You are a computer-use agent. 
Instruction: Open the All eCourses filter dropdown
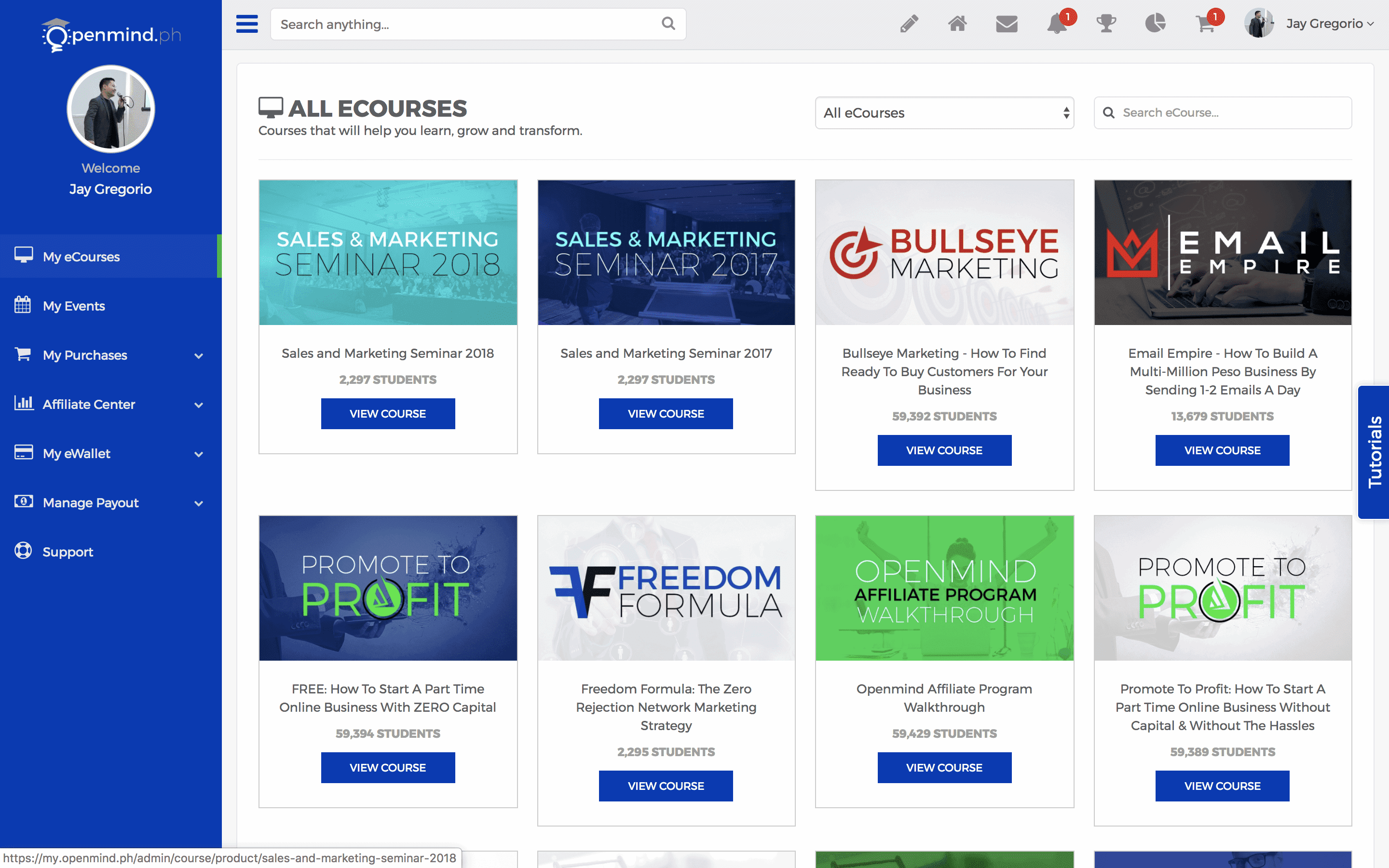[x=944, y=113]
